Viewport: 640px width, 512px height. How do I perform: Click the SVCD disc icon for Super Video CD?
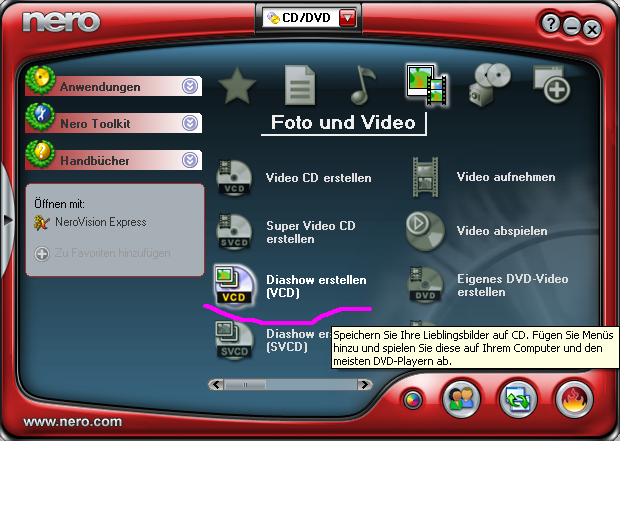(234, 232)
